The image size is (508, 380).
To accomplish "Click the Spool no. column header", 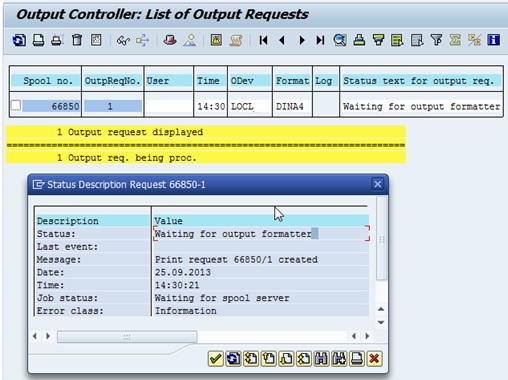I will coord(46,81).
